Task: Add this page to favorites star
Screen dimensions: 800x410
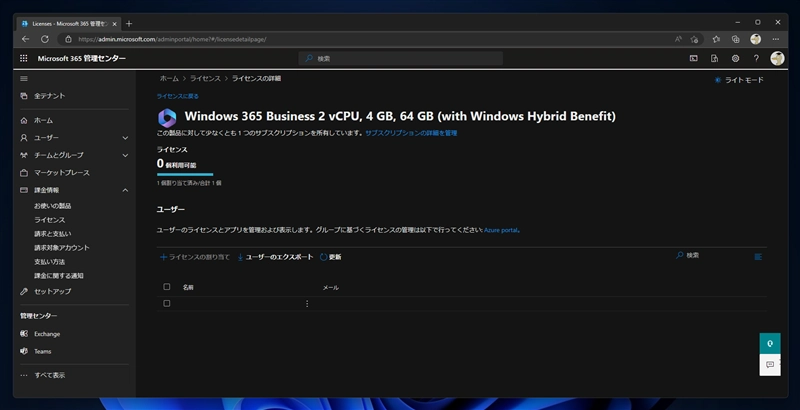Action: 694,39
